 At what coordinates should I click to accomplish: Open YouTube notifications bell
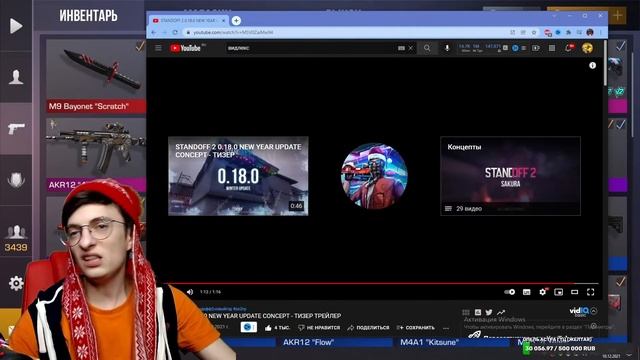(569, 48)
